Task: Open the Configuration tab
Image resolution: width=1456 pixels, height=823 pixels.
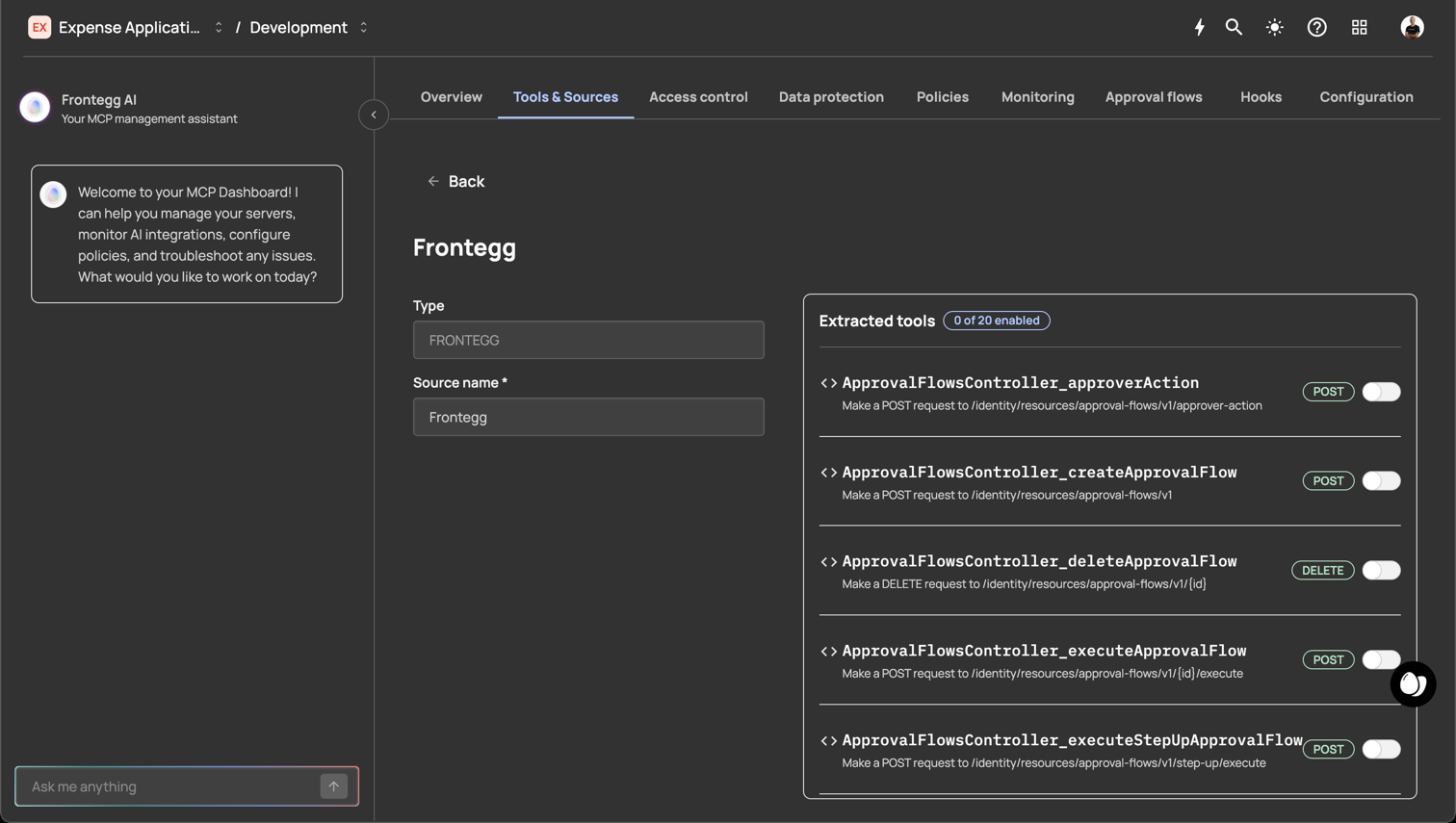Action: [1365, 97]
